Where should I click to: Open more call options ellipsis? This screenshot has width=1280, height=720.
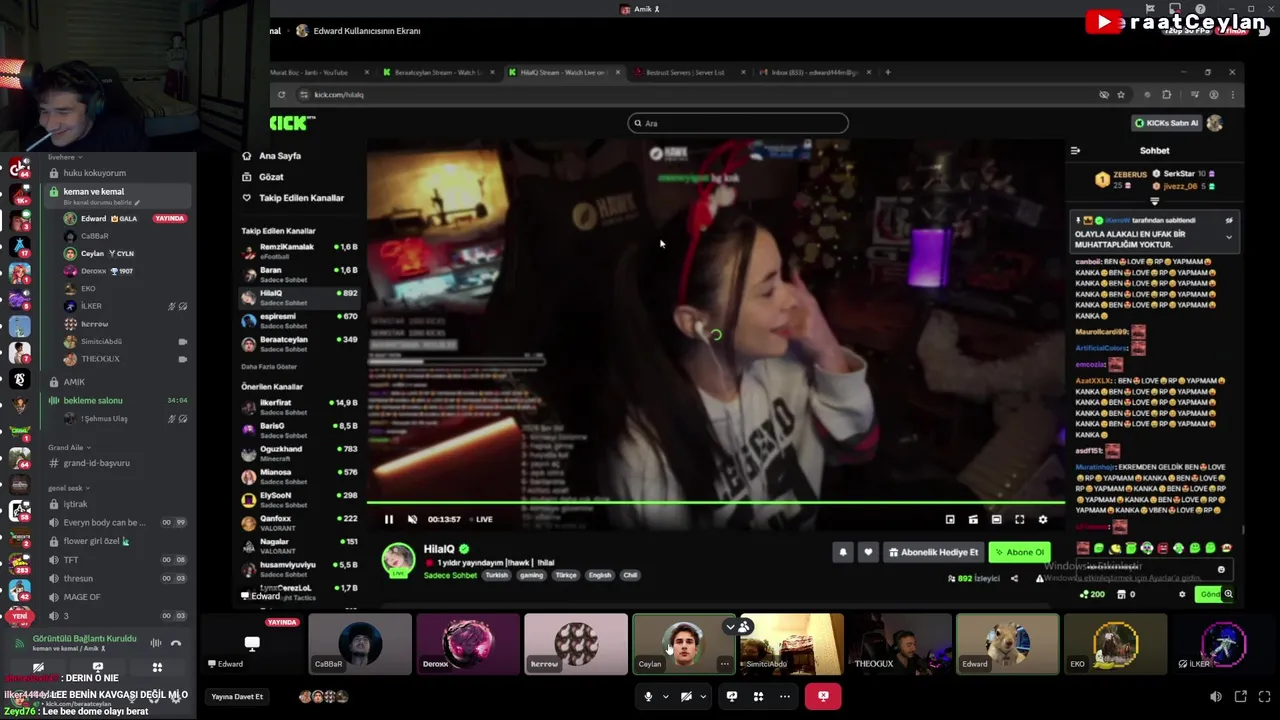click(785, 696)
